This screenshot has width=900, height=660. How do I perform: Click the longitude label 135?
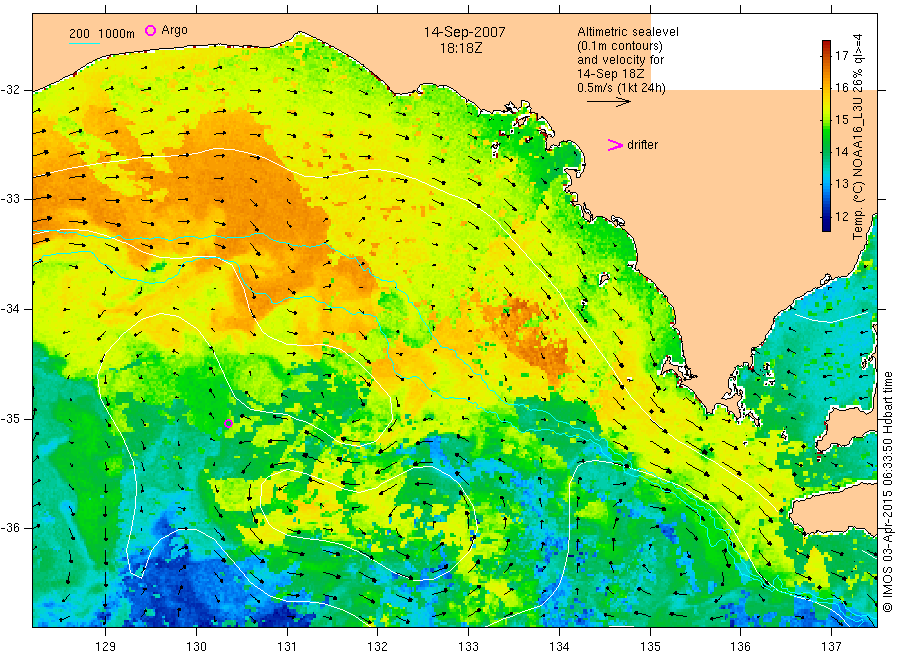tap(650, 647)
